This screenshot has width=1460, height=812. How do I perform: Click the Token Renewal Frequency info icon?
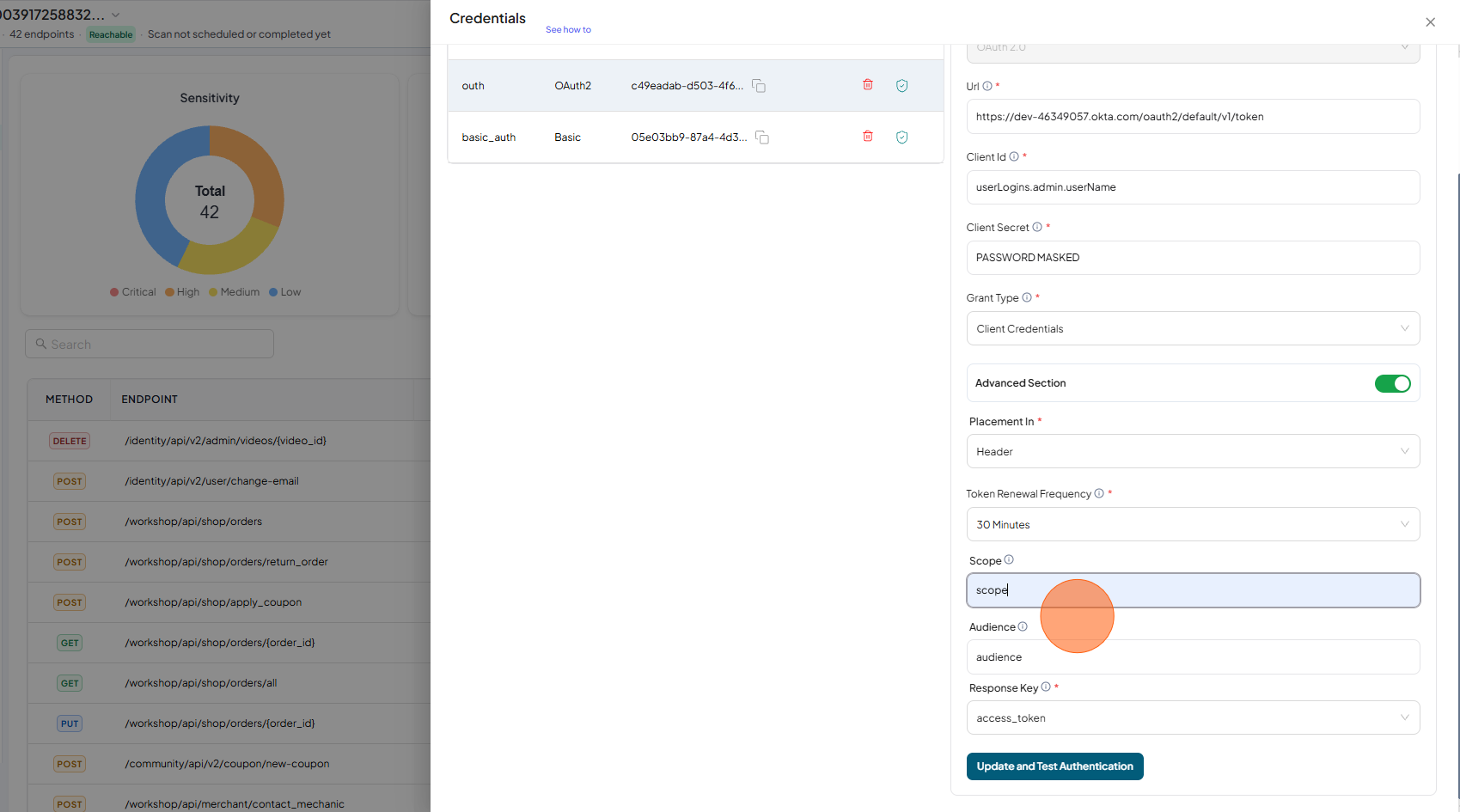(1099, 493)
